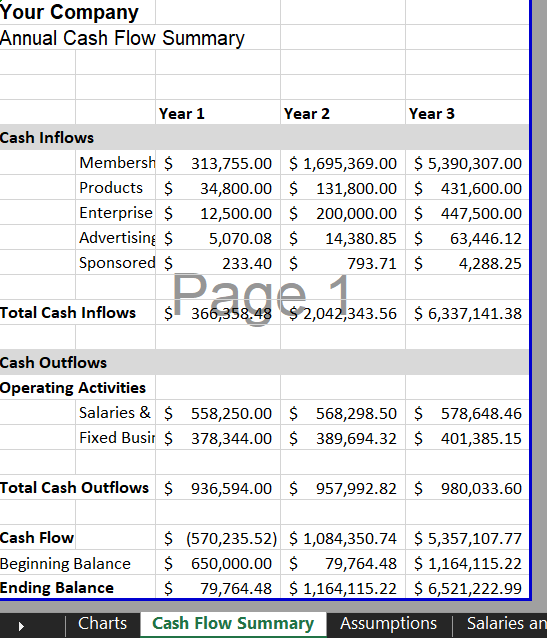
Task: Click the 578,648.46 Salaries Year 3 cell
Action: coord(467,413)
